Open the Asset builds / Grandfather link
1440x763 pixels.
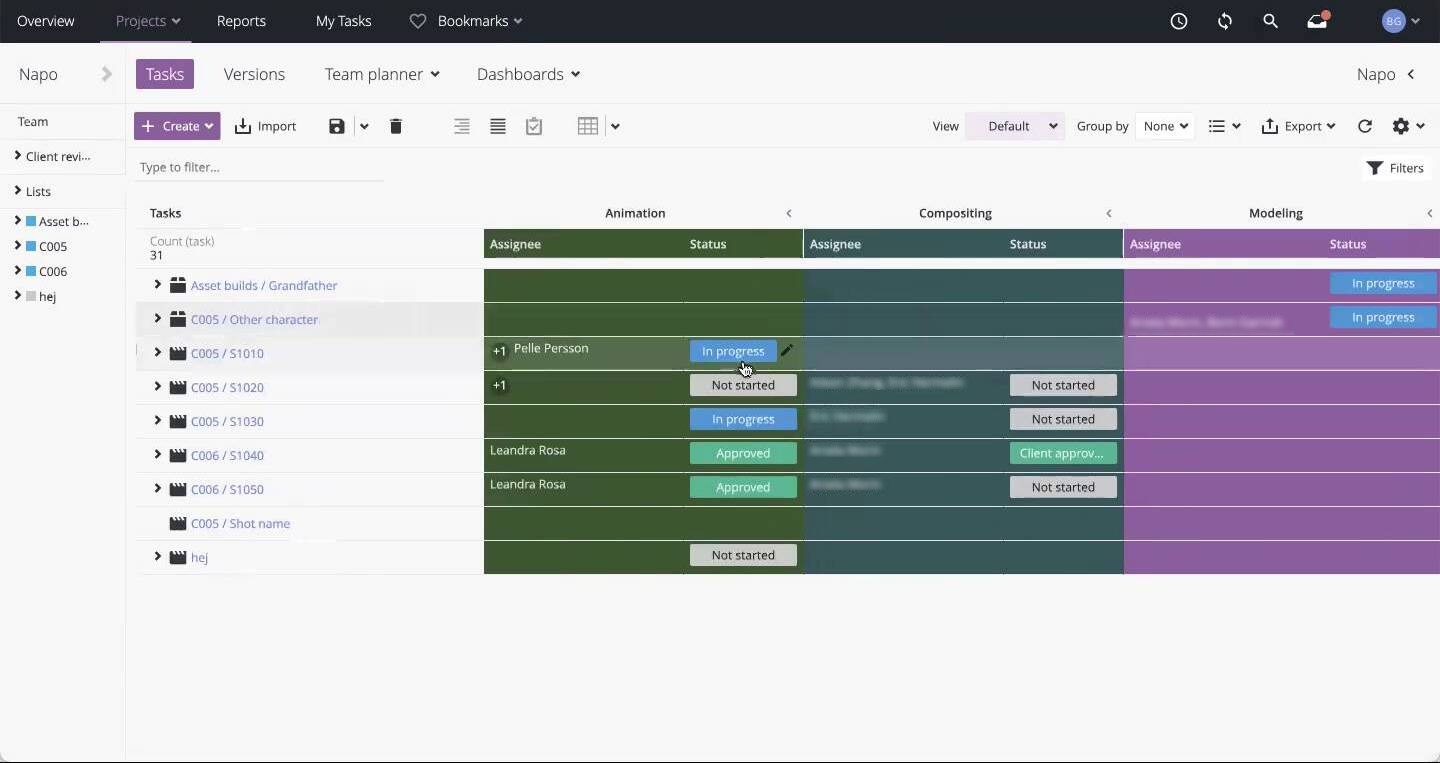click(x=264, y=285)
